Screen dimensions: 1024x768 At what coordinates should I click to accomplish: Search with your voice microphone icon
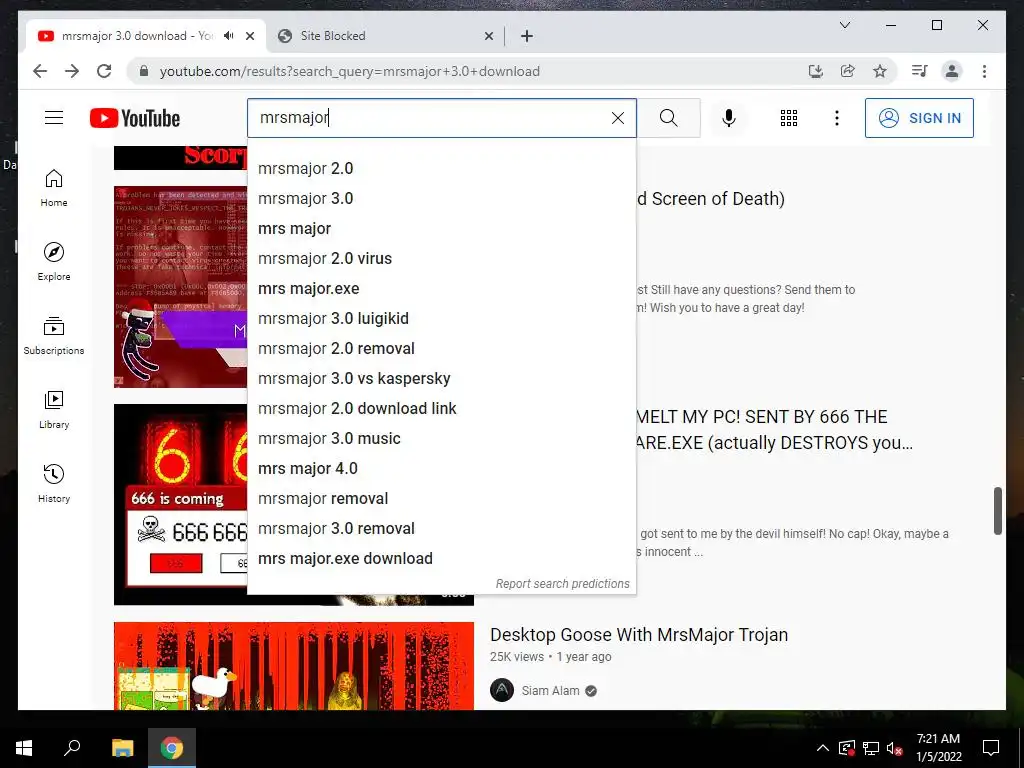729,118
